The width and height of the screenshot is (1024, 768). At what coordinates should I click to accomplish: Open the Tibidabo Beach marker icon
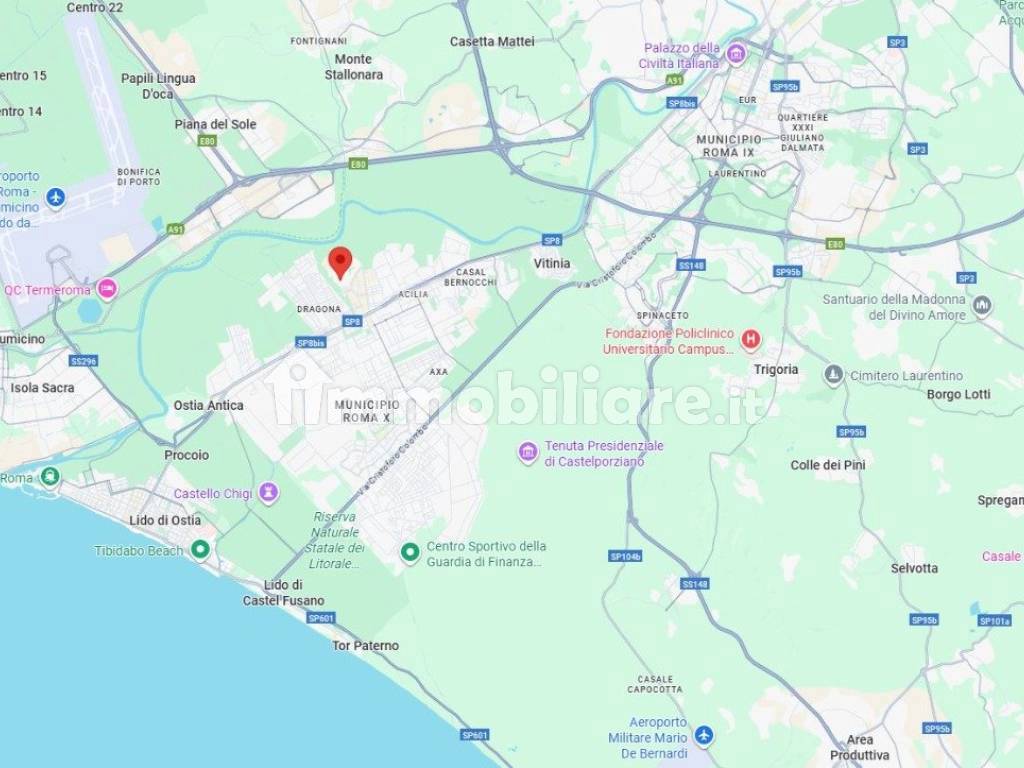[200, 549]
